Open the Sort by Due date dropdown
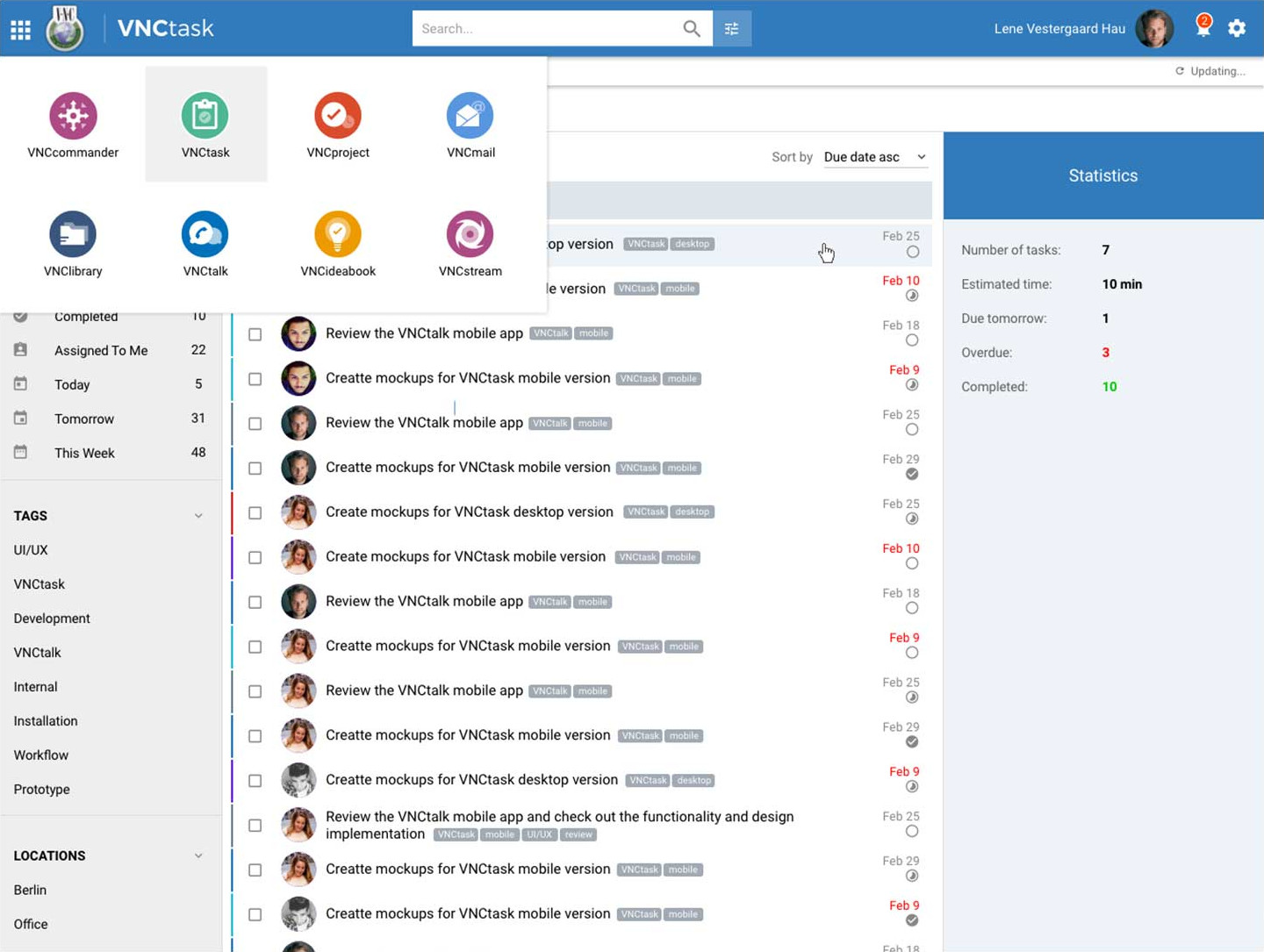 [874, 157]
